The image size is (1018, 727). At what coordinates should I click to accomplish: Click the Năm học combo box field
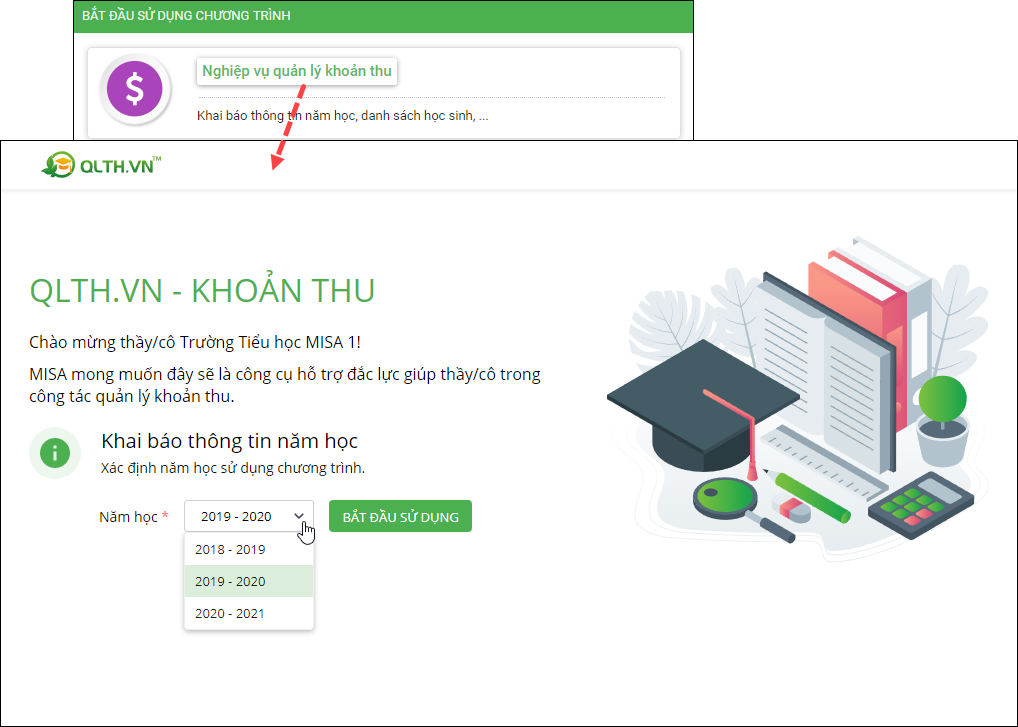[x=249, y=517]
